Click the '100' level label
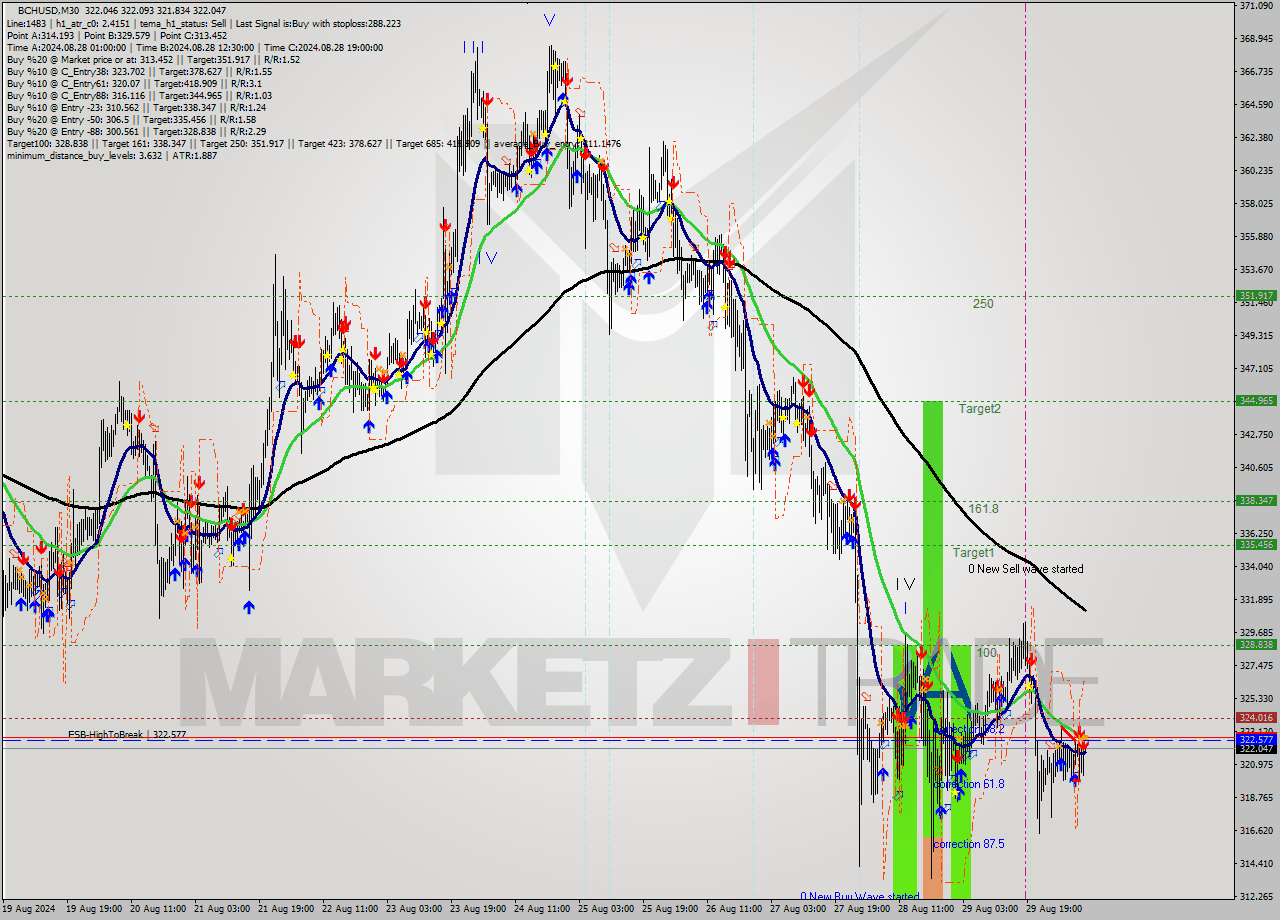Image resolution: width=1280 pixels, height=920 pixels. pyautogui.click(x=987, y=652)
